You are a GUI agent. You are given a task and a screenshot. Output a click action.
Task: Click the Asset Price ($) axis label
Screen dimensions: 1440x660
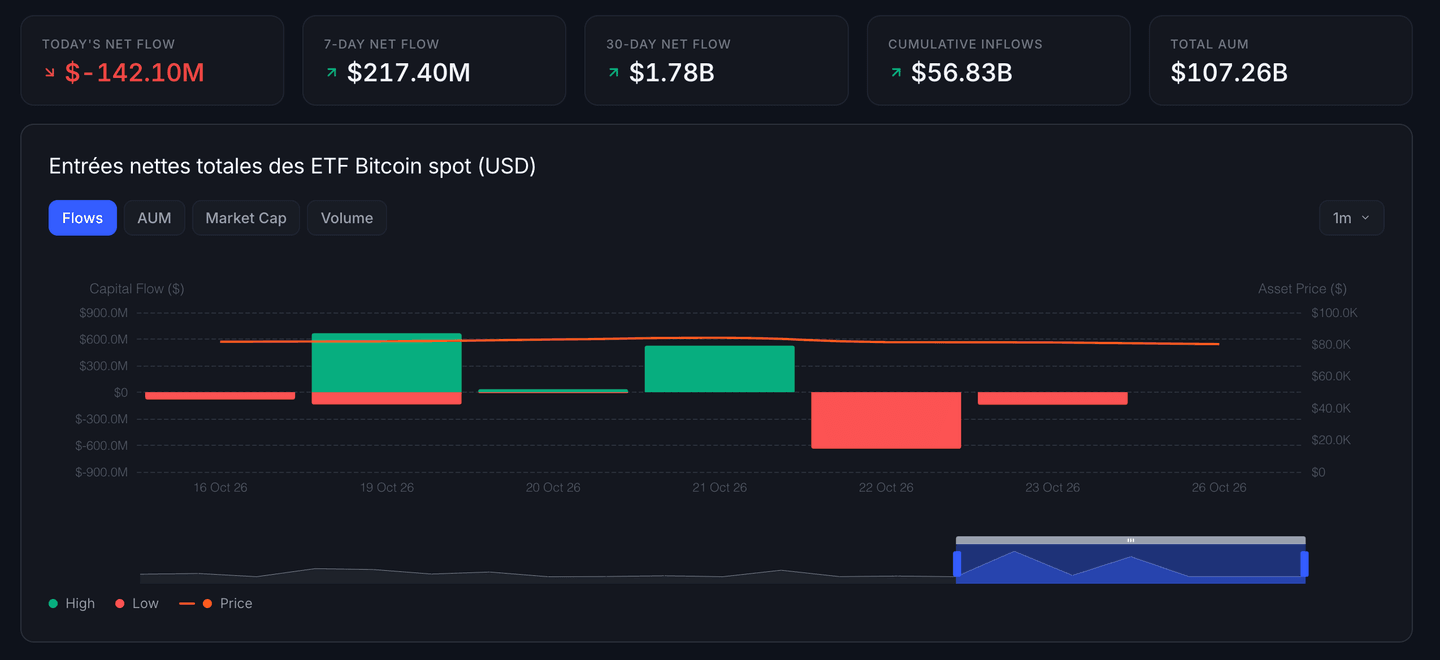pyautogui.click(x=1302, y=288)
